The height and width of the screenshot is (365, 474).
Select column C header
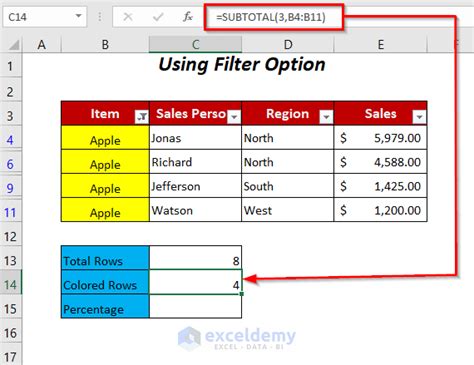(195, 45)
